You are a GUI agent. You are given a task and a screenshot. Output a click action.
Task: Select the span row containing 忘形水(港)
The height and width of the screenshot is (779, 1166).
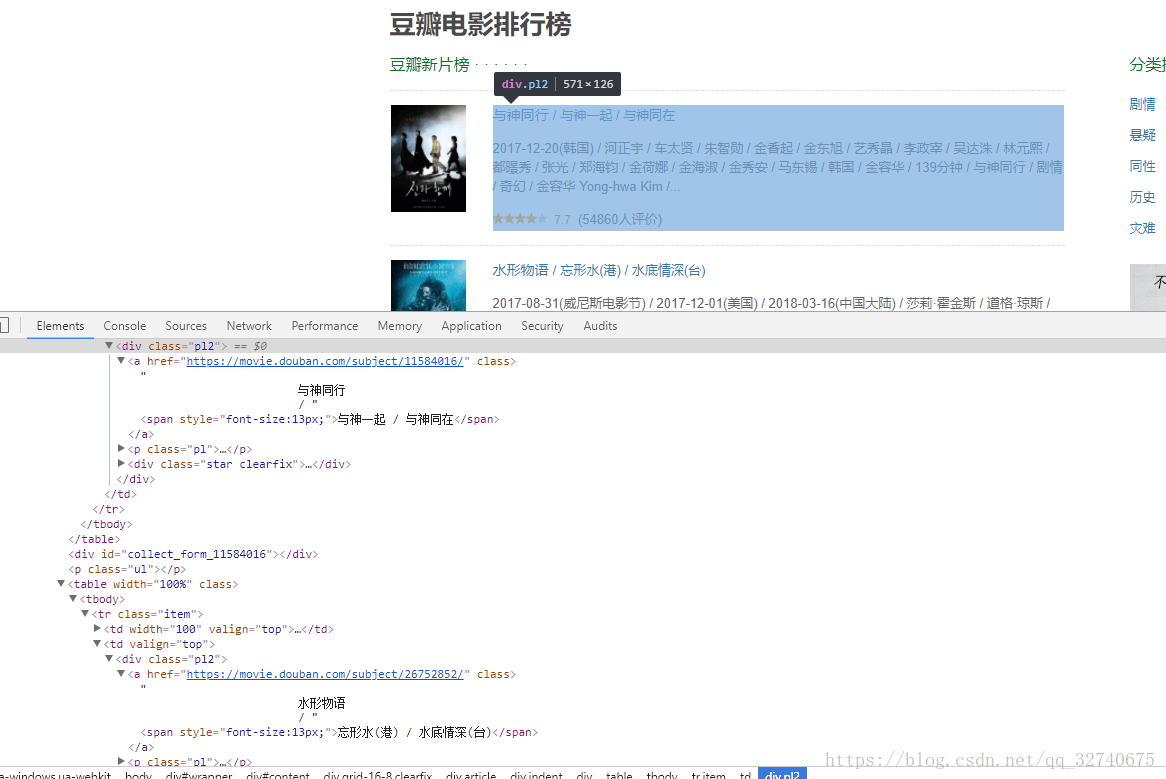coord(339,732)
